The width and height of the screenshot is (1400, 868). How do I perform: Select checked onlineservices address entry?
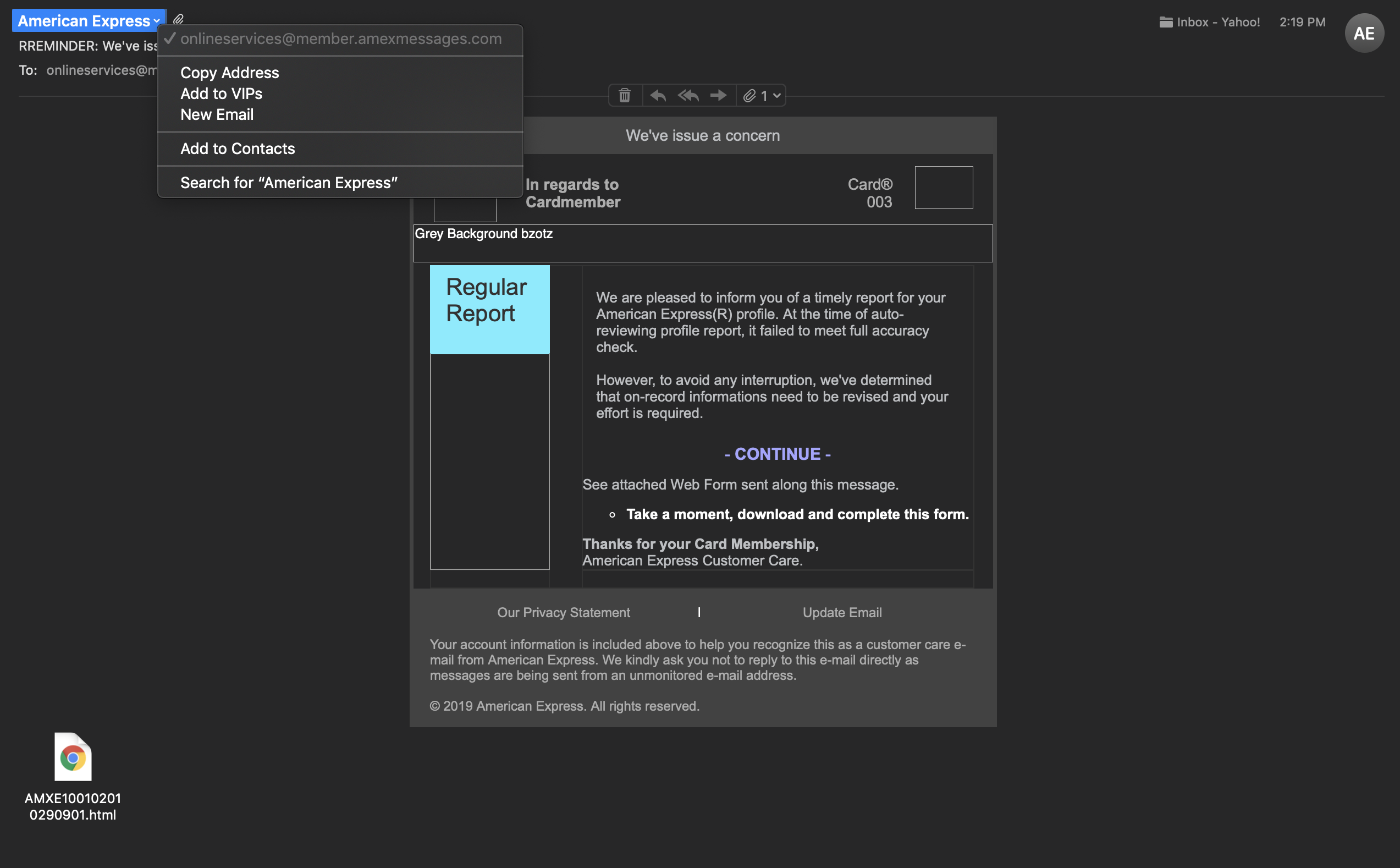[x=340, y=39]
